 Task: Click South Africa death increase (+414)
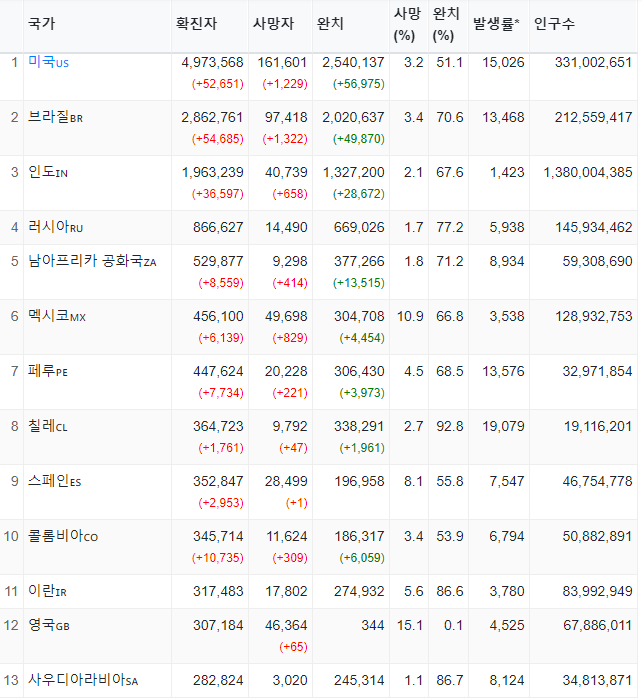pos(290,283)
